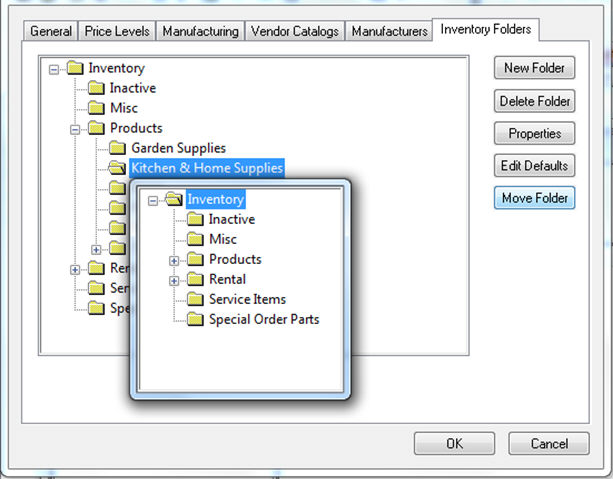
Task: Switch to the Price Levels tab
Action: point(118,31)
